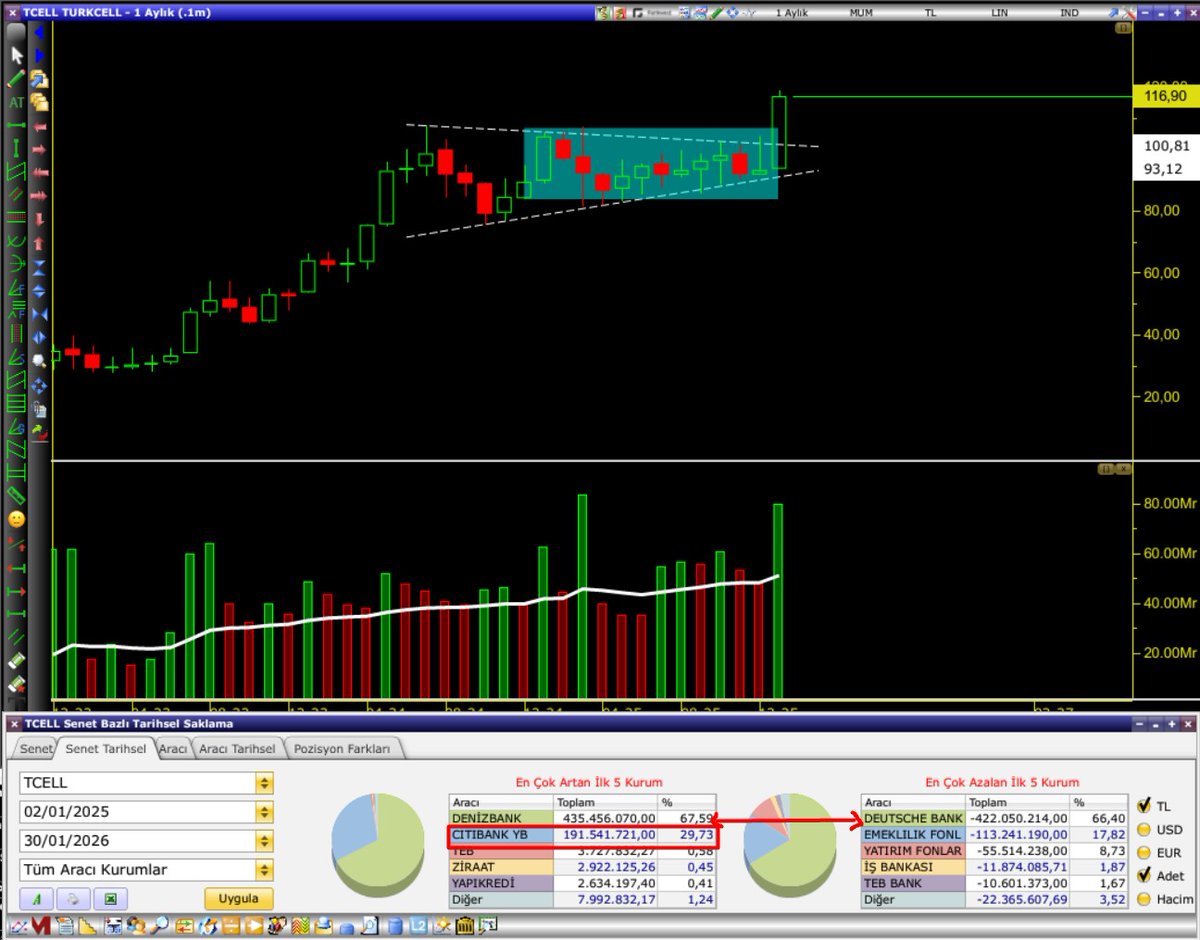Viewport: 1200px width, 940px height.
Task: Click the bottom-most eraser icon in left toolbar
Action: 16,684
